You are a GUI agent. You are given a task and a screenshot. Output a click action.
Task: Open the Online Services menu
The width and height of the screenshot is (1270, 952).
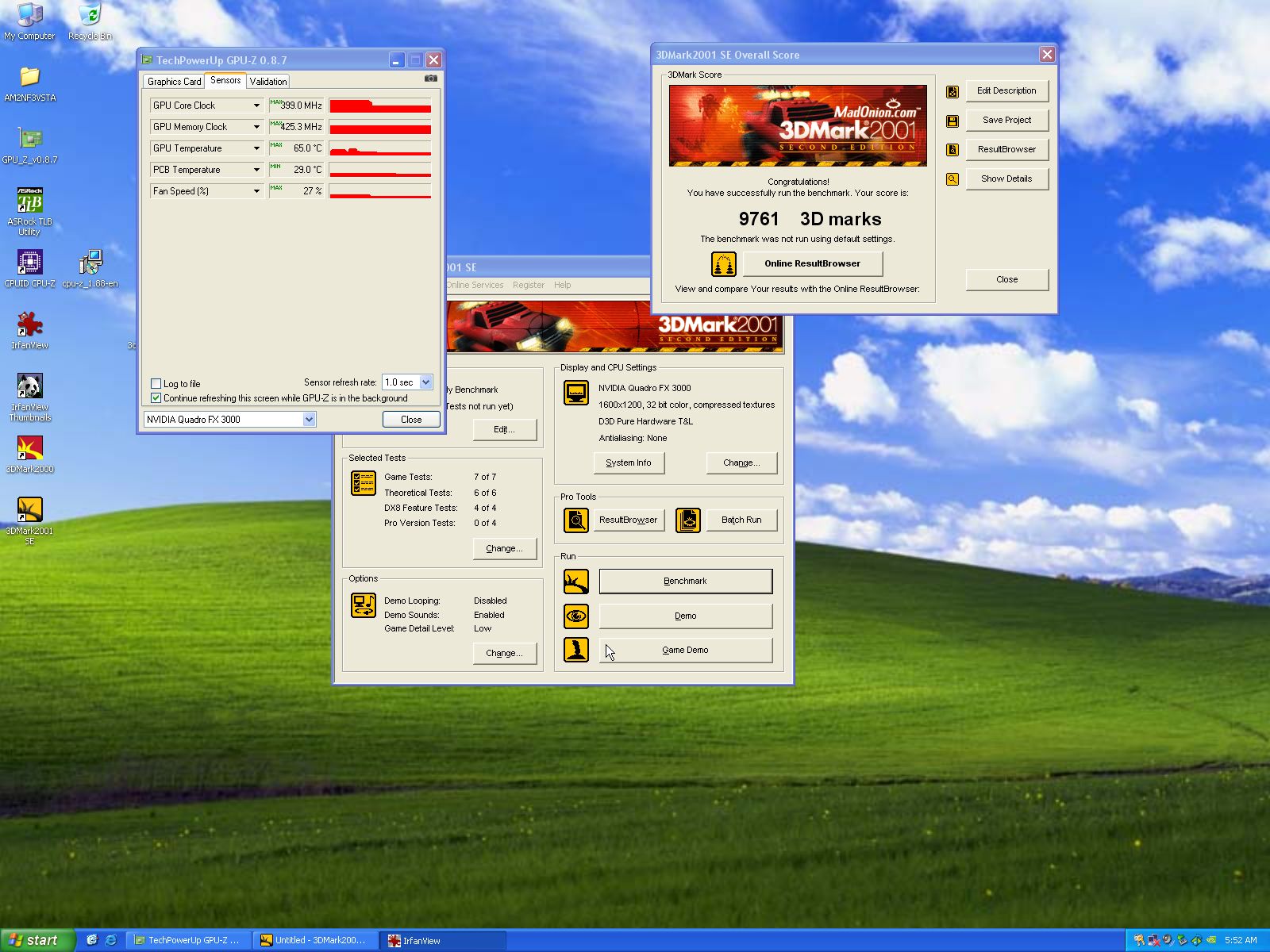pyautogui.click(x=475, y=285)
